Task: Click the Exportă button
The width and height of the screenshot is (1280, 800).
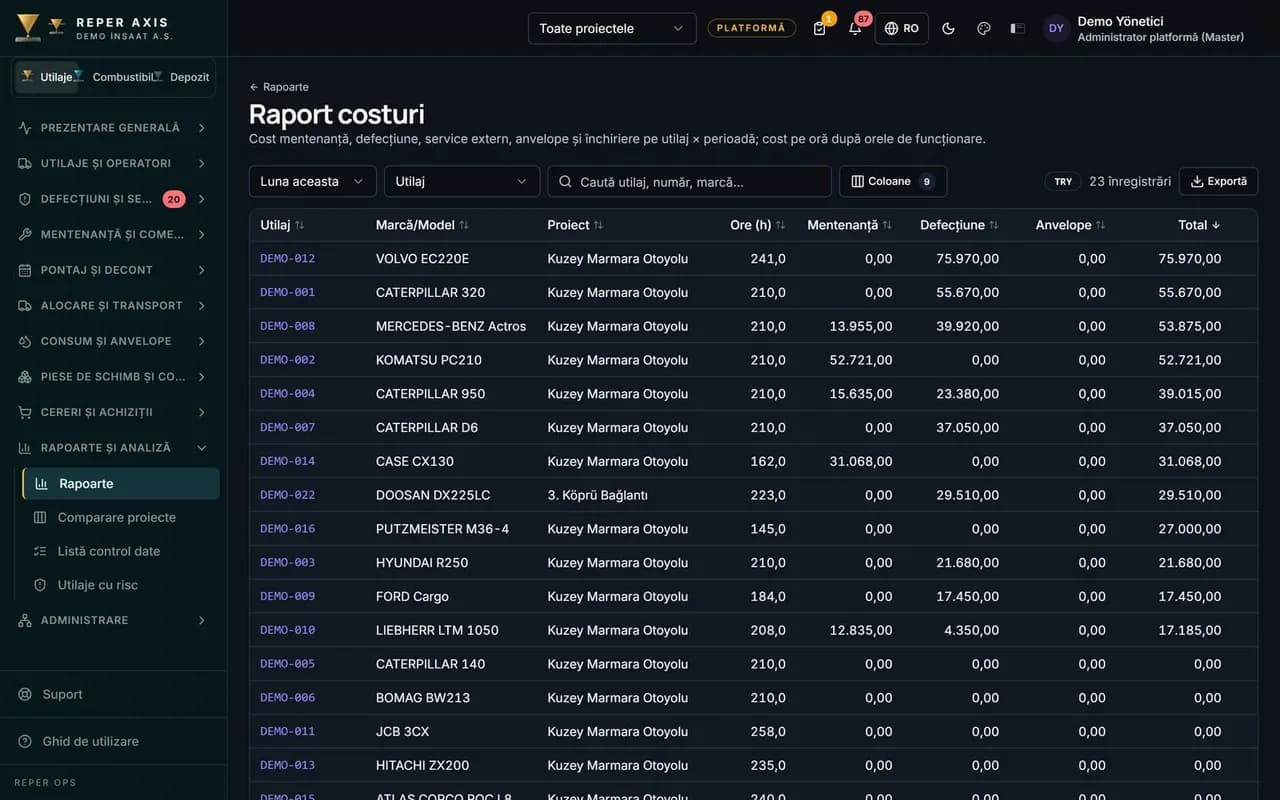Action: pos(1218,181)
